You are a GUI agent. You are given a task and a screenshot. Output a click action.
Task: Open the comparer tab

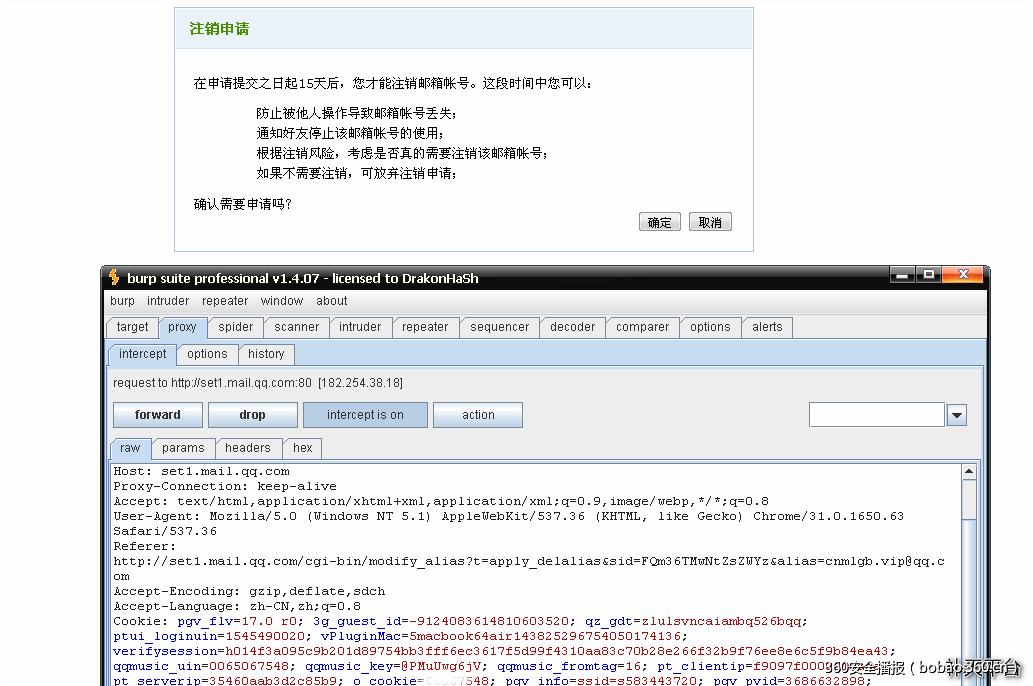(642, 327)
